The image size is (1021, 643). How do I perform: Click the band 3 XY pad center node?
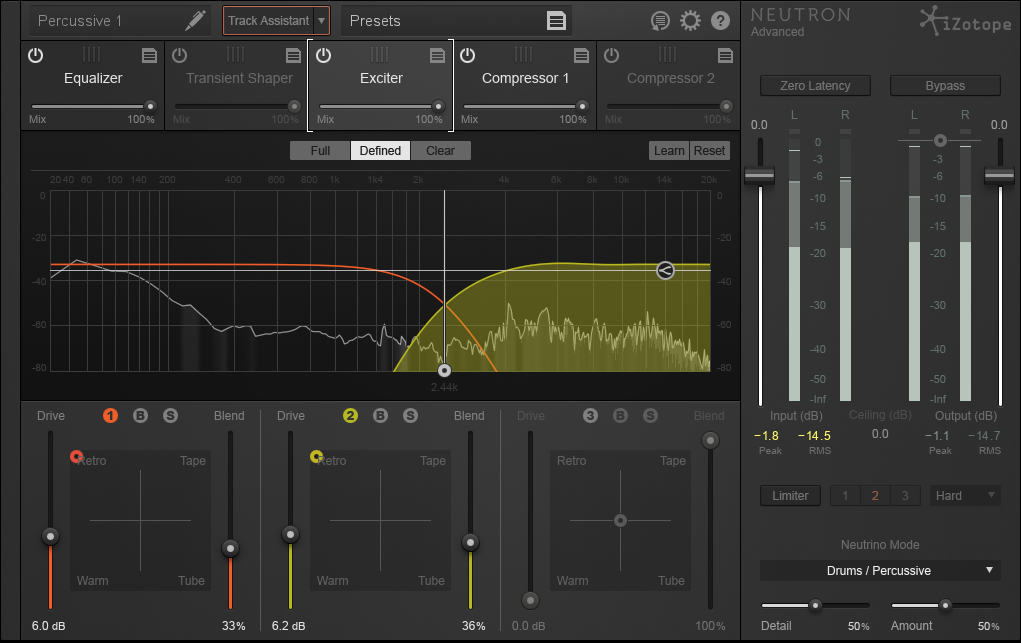pos(621,521)
